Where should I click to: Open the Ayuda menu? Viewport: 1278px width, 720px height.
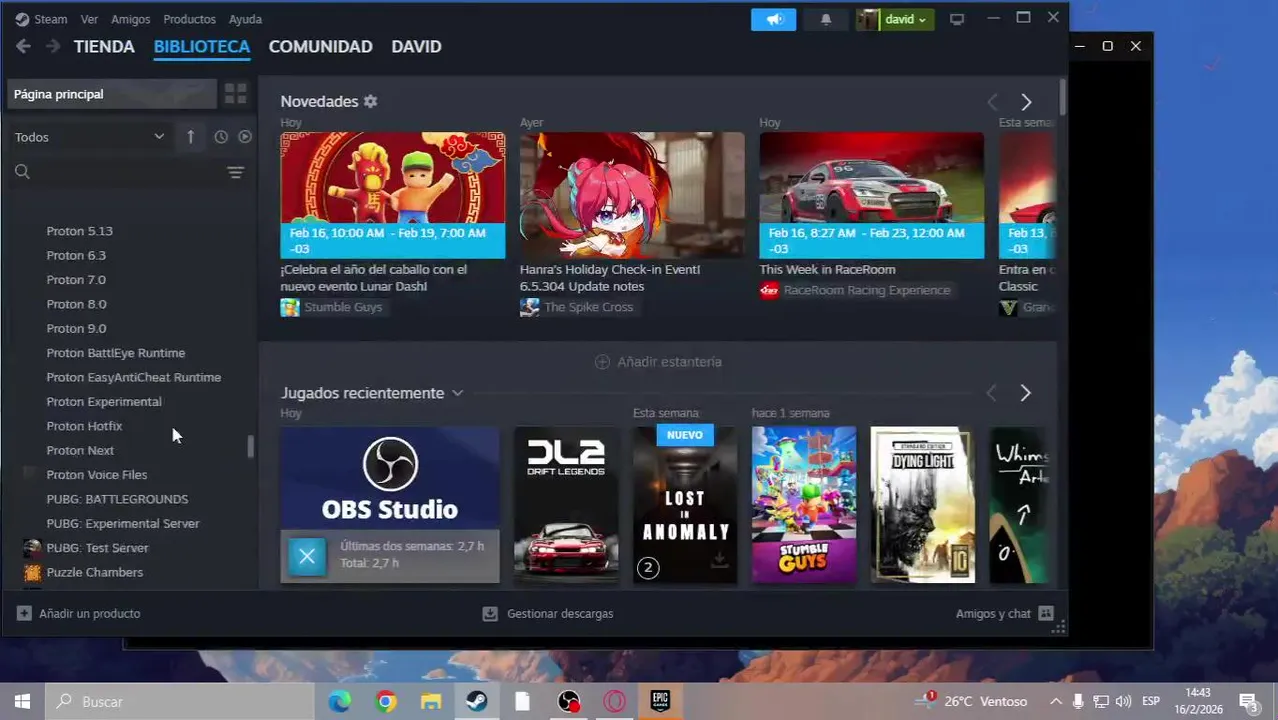(245, 19)
